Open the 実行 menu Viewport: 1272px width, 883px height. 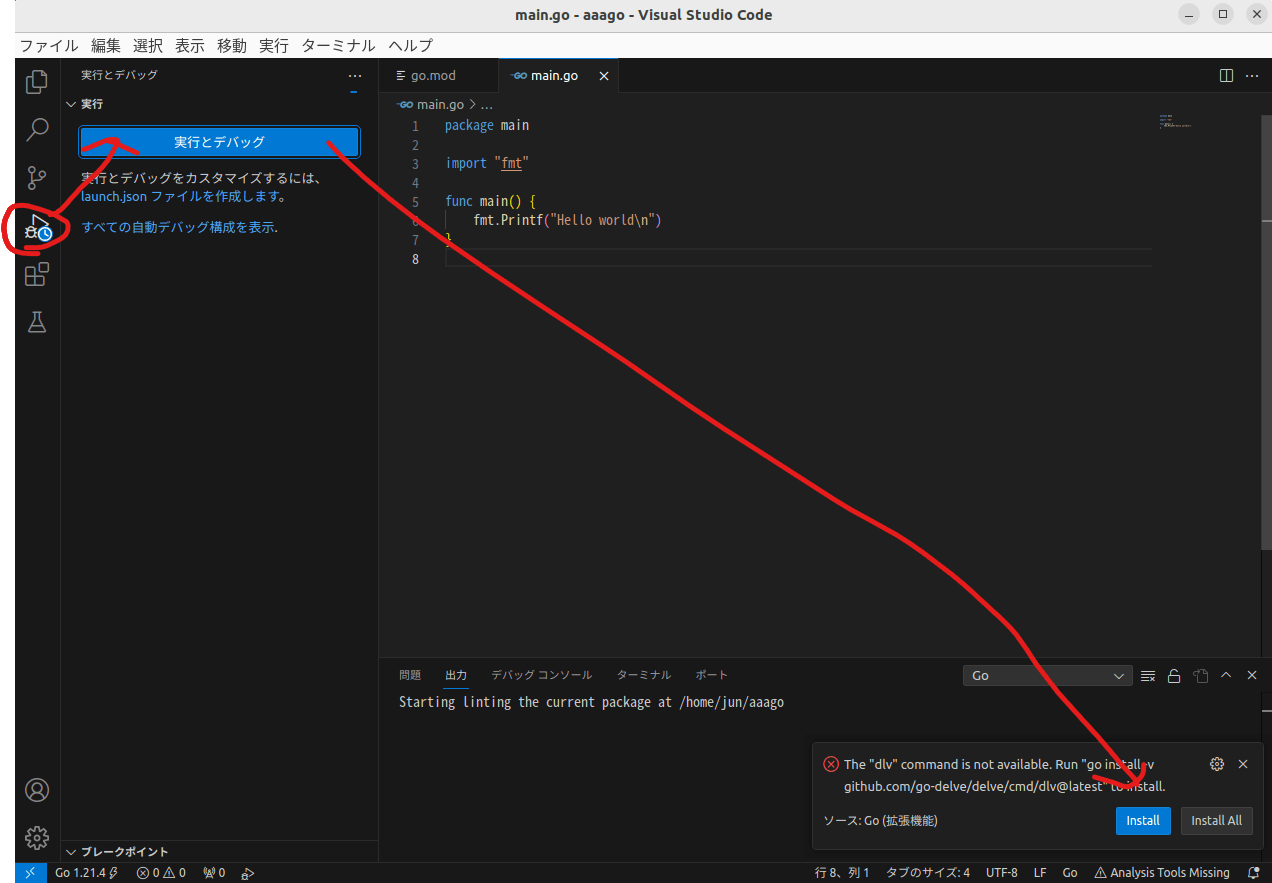coord(274,45)
